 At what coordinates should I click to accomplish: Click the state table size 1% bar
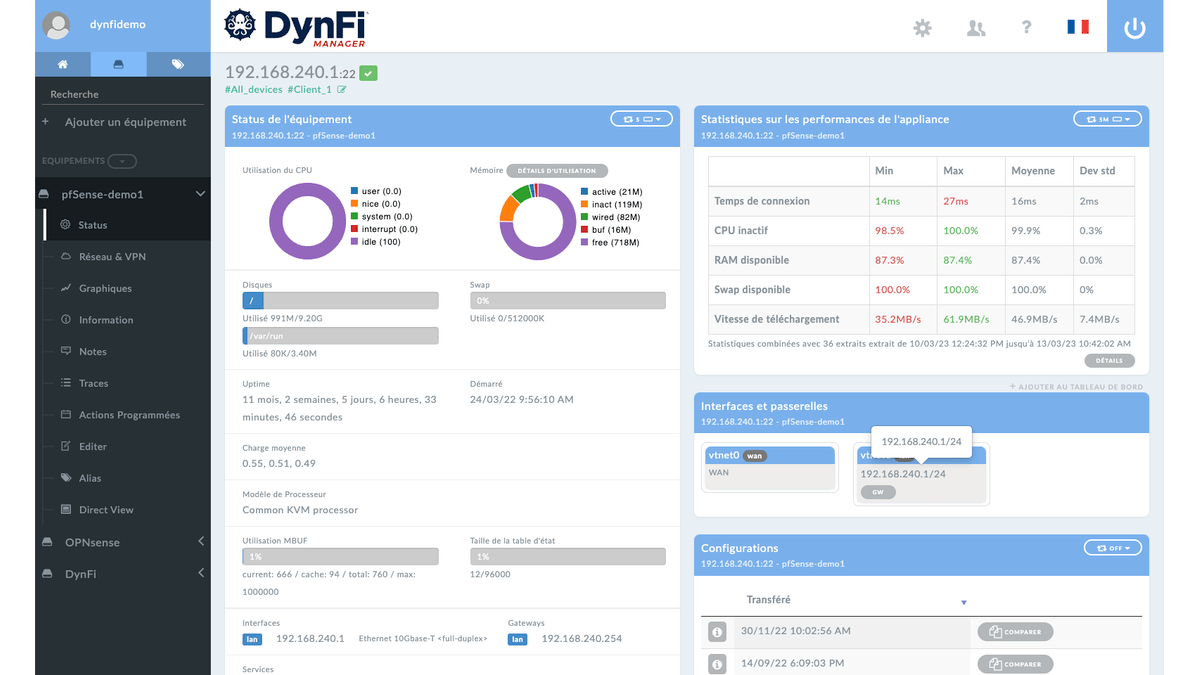click(567, 556)
